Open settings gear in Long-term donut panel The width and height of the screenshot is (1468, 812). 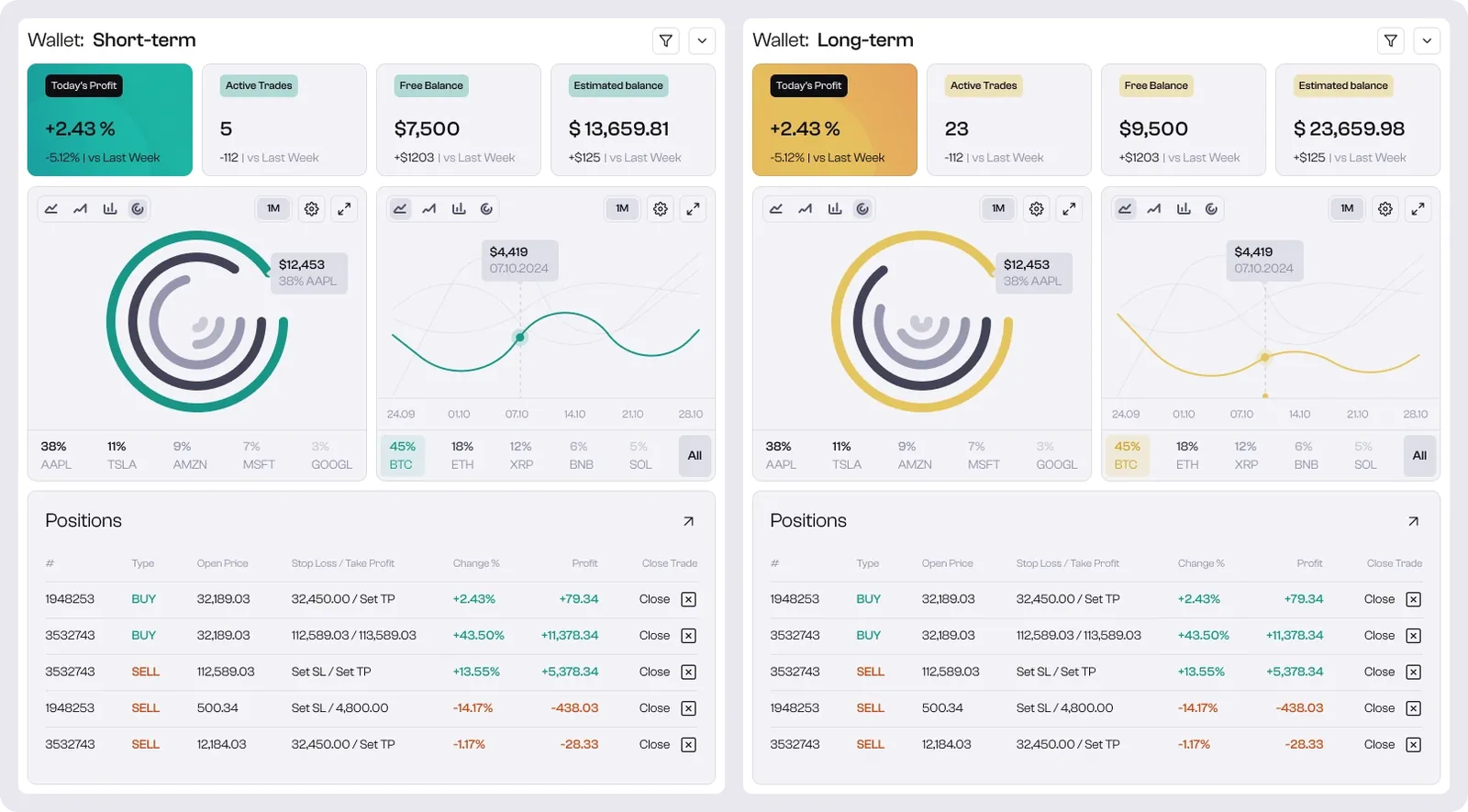click(1037, 209)
